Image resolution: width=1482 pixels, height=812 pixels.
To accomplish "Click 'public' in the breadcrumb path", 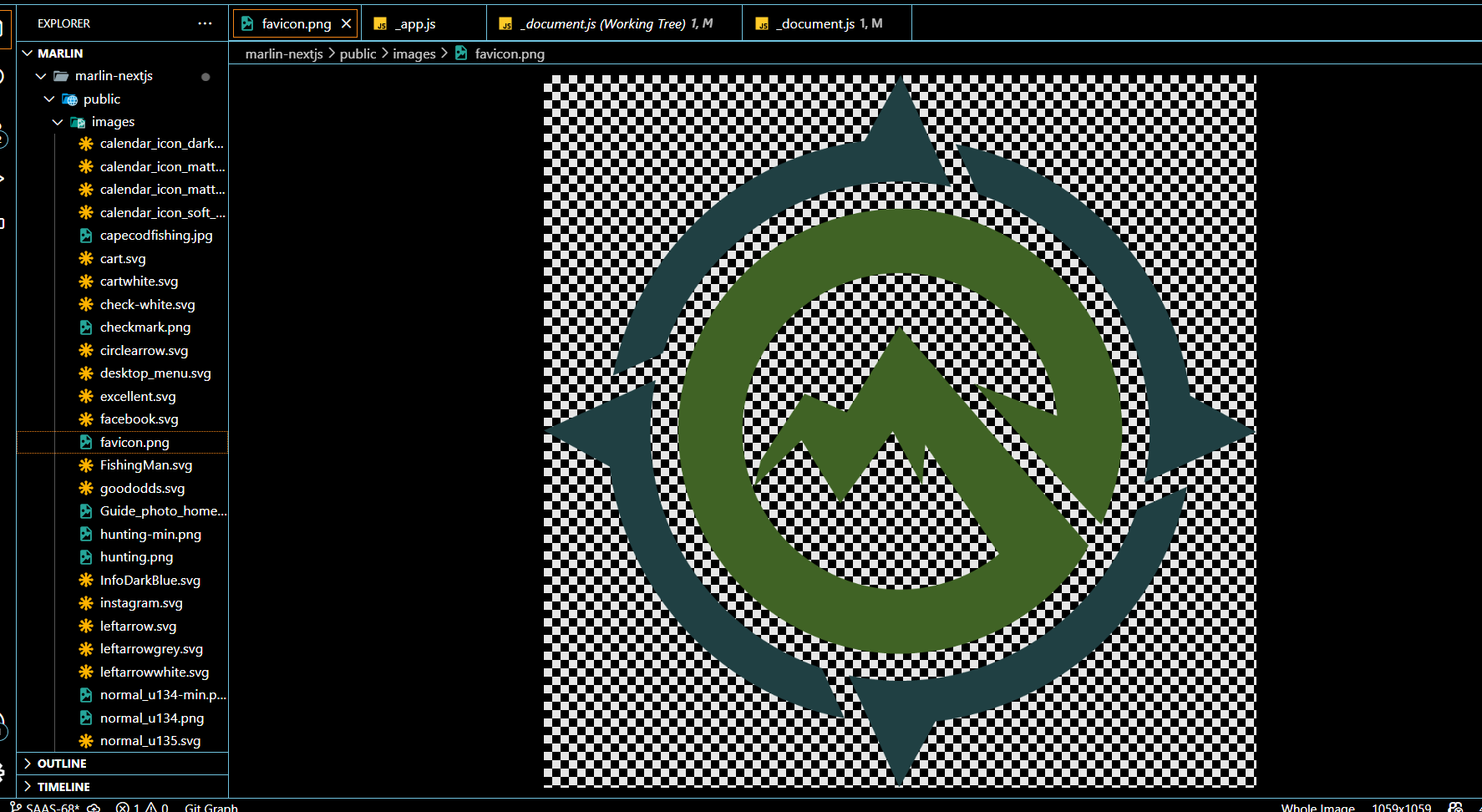I will point(358,53).
